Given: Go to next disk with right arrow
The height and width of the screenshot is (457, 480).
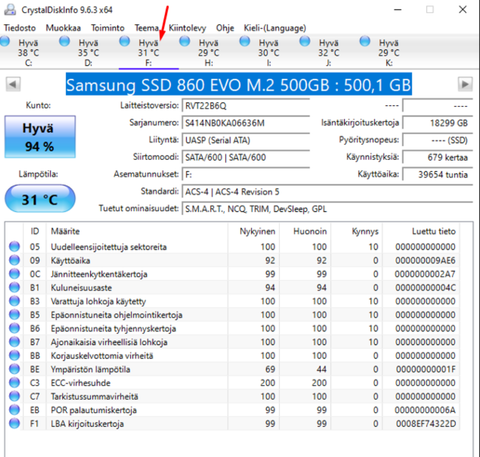Looking at the screenshot, I should click(x=465, y=84).
